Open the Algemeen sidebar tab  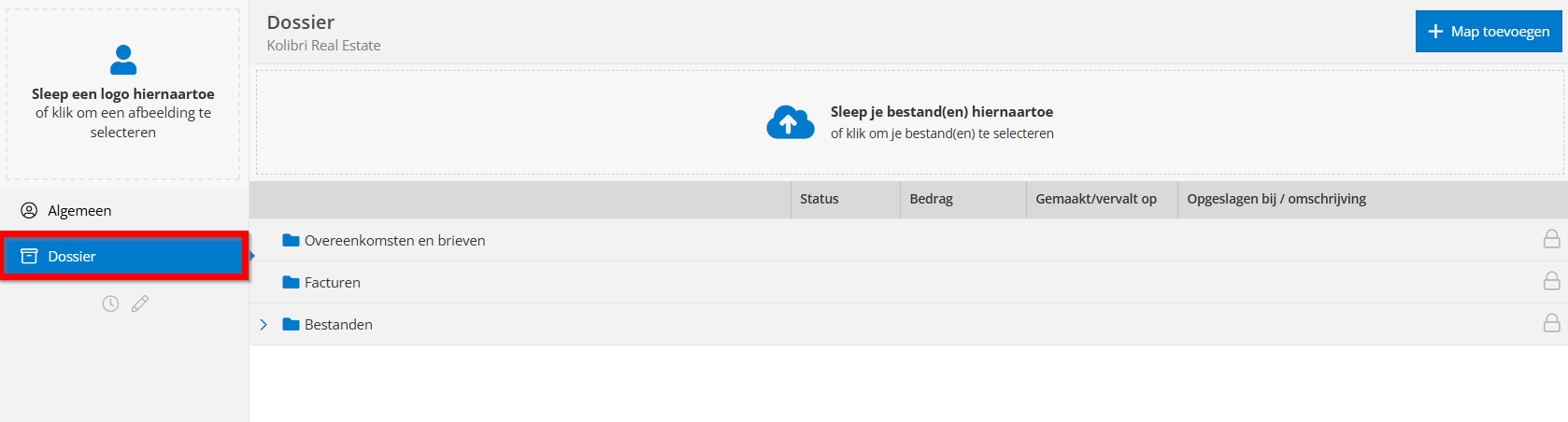[79, 211]
